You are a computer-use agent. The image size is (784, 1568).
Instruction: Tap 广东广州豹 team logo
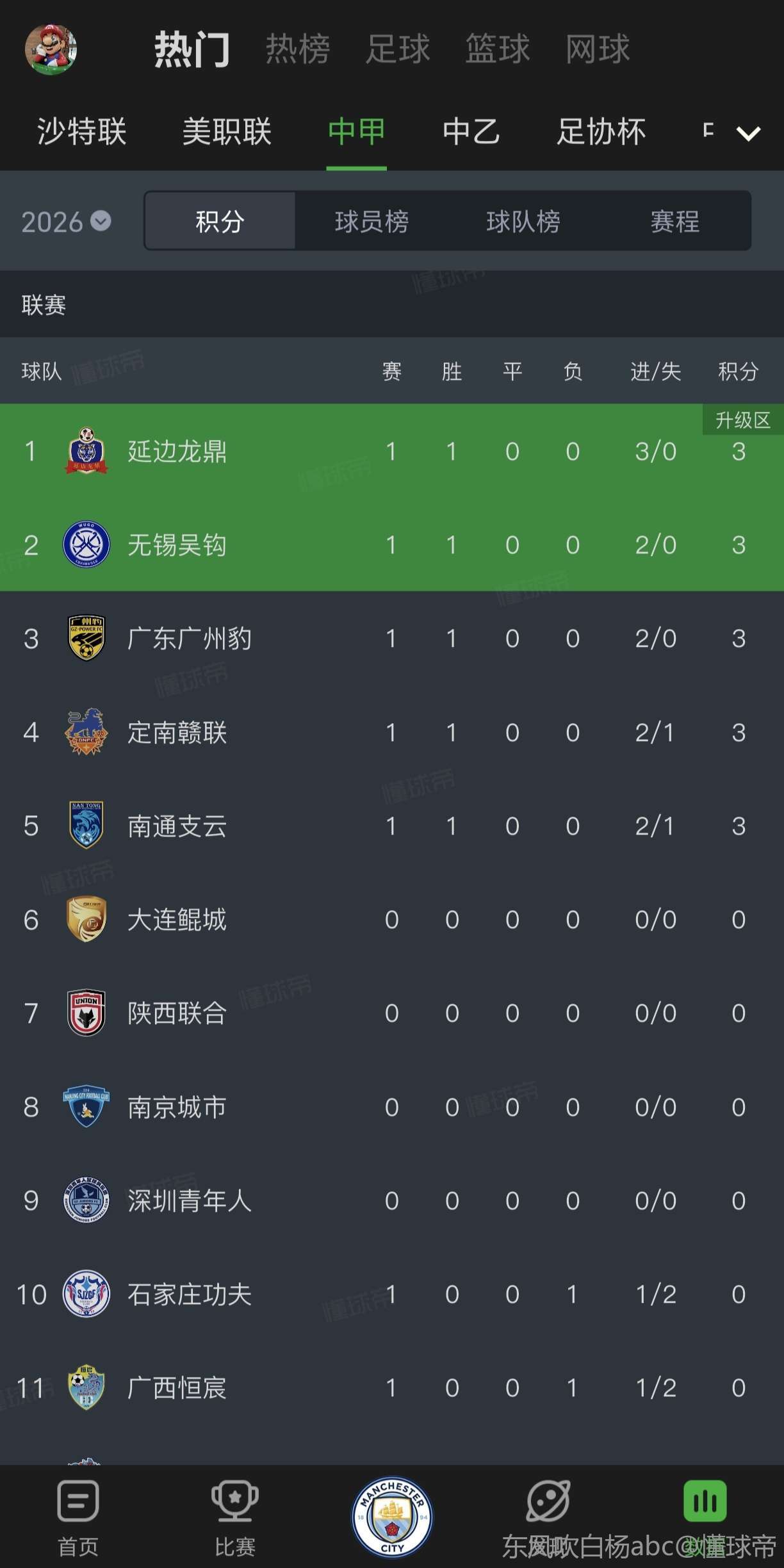(86, 639)
